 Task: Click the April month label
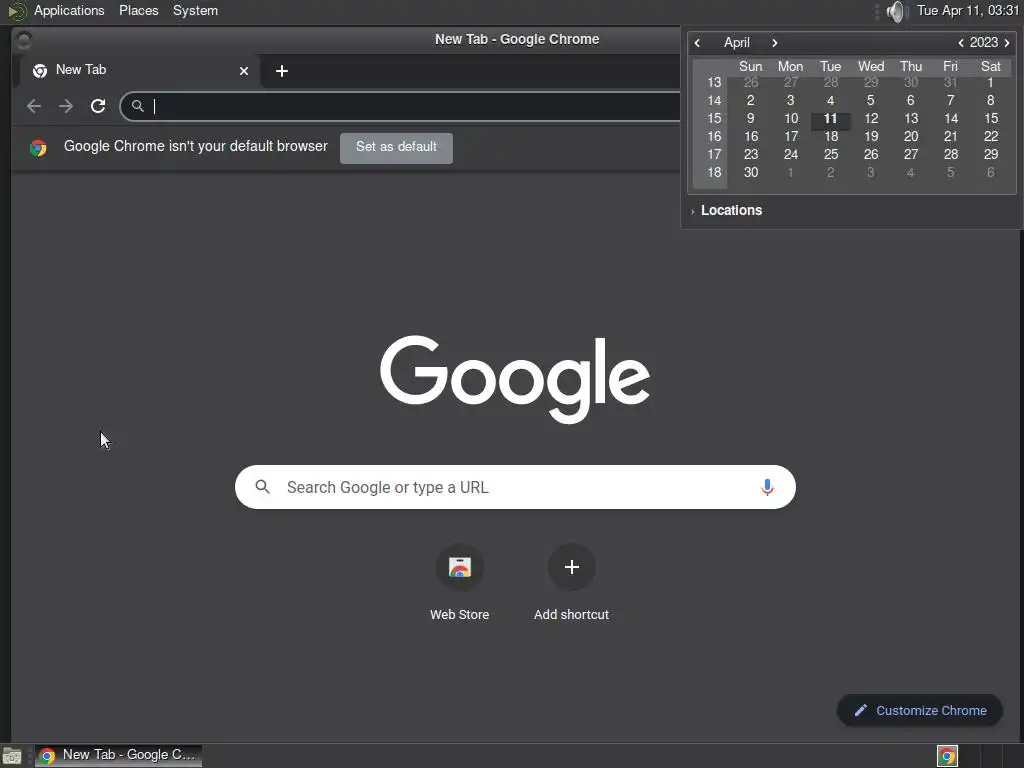737,43
